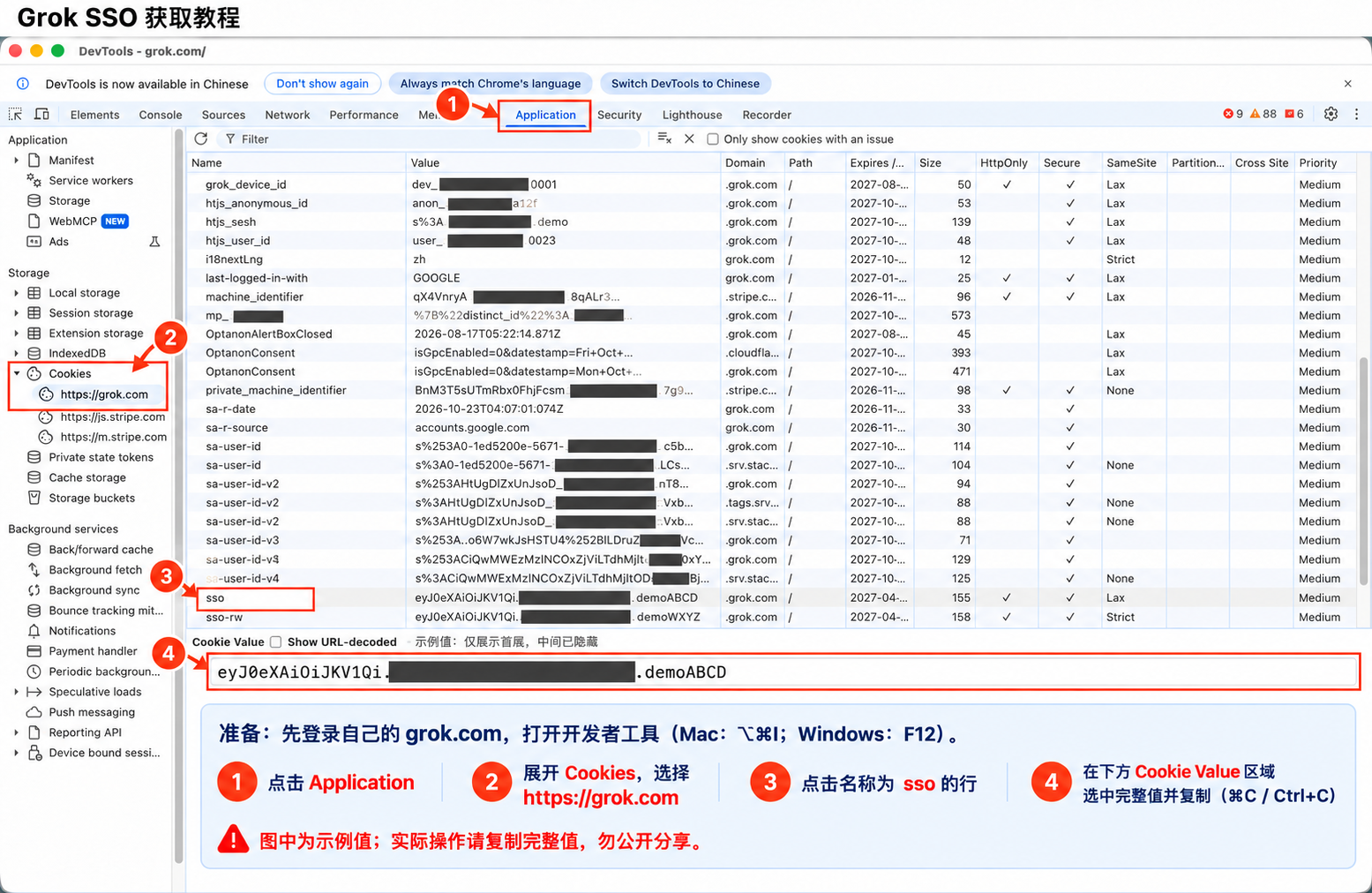
Task: Click the clear all cookies icon
Action: [x=664, y=139]
